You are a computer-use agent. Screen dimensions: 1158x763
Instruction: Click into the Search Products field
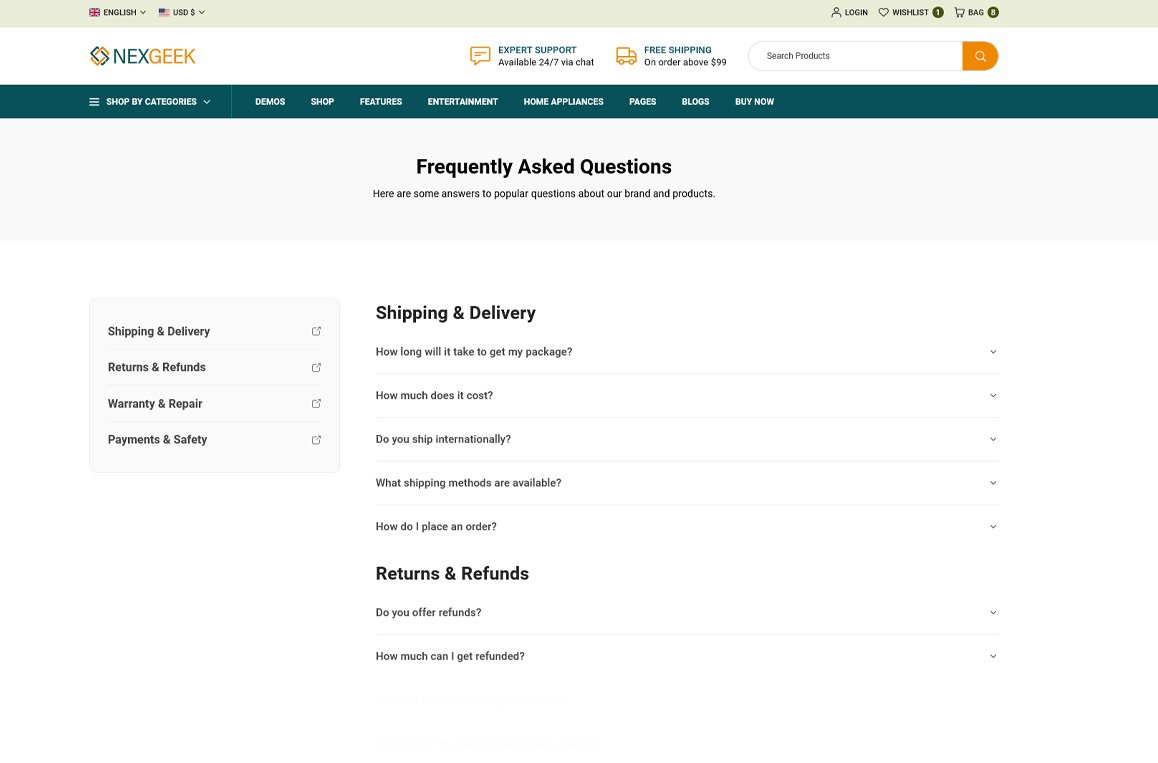point(855,56)
